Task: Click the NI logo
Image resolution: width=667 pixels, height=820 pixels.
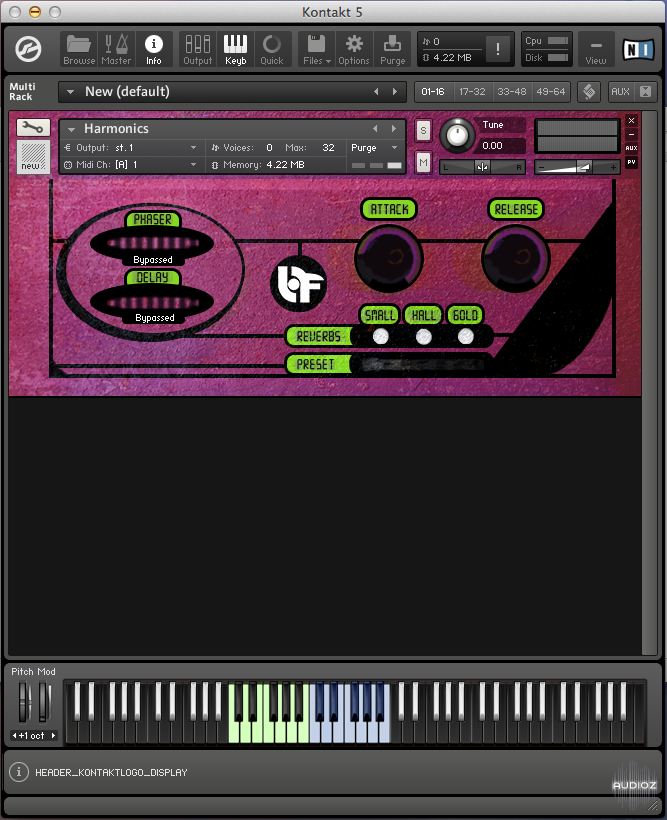Action: (x=638, y=50)
